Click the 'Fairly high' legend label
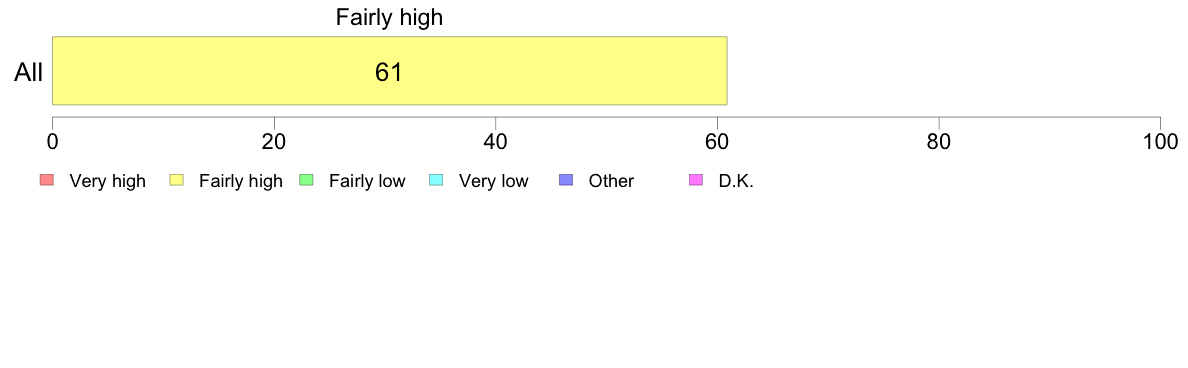This screenshot has width=1188, height=368. click(241, 181)
